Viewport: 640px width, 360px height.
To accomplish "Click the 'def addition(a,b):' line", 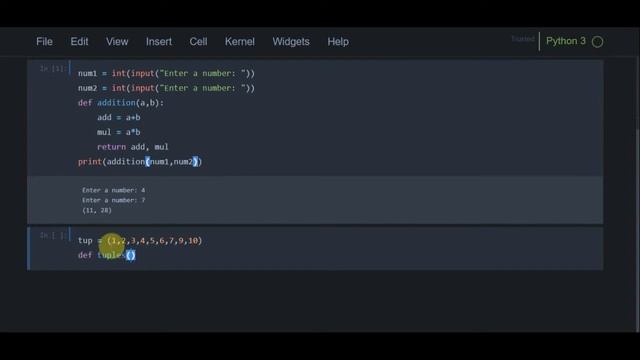I will coord(121,103).
